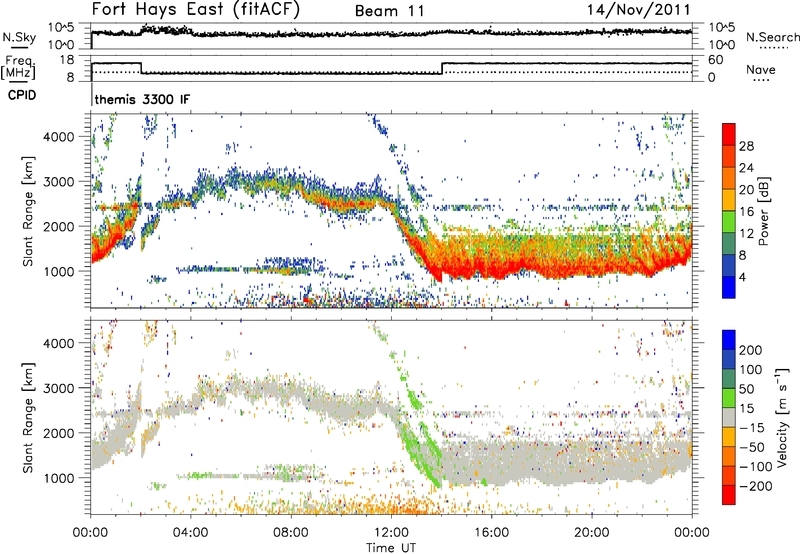Click the frequency step-up line at 14:00
800x554 pixels.
click(442, 68)
